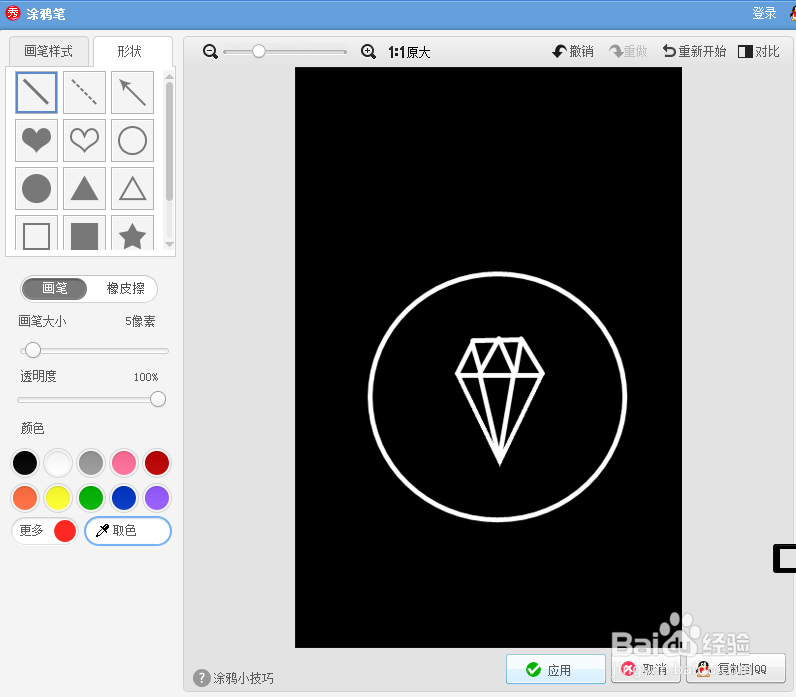This screenshot has height=697, width=796.
Task: Pick the orange color swatch
Action: (25, 497)
